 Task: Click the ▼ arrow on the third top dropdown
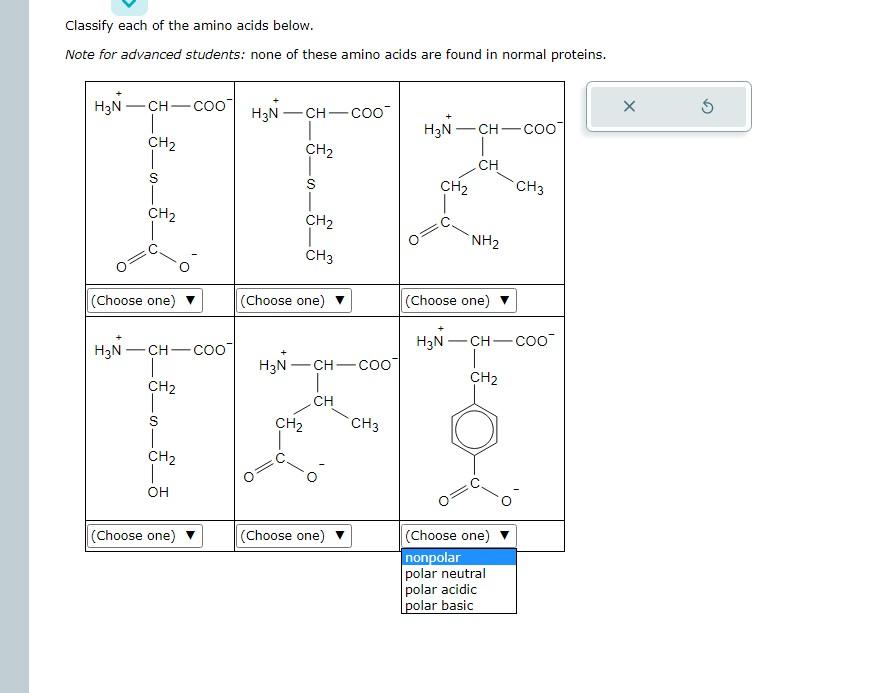pos(505,300)
